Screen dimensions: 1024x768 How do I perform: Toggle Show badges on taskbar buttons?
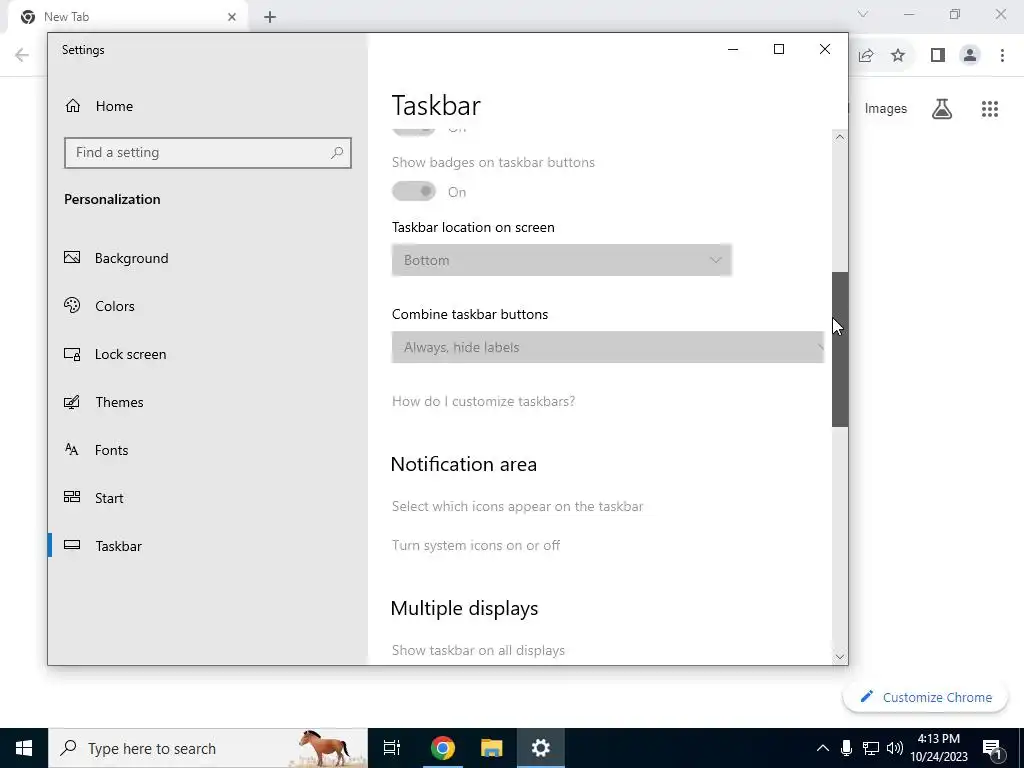[414, 191]
